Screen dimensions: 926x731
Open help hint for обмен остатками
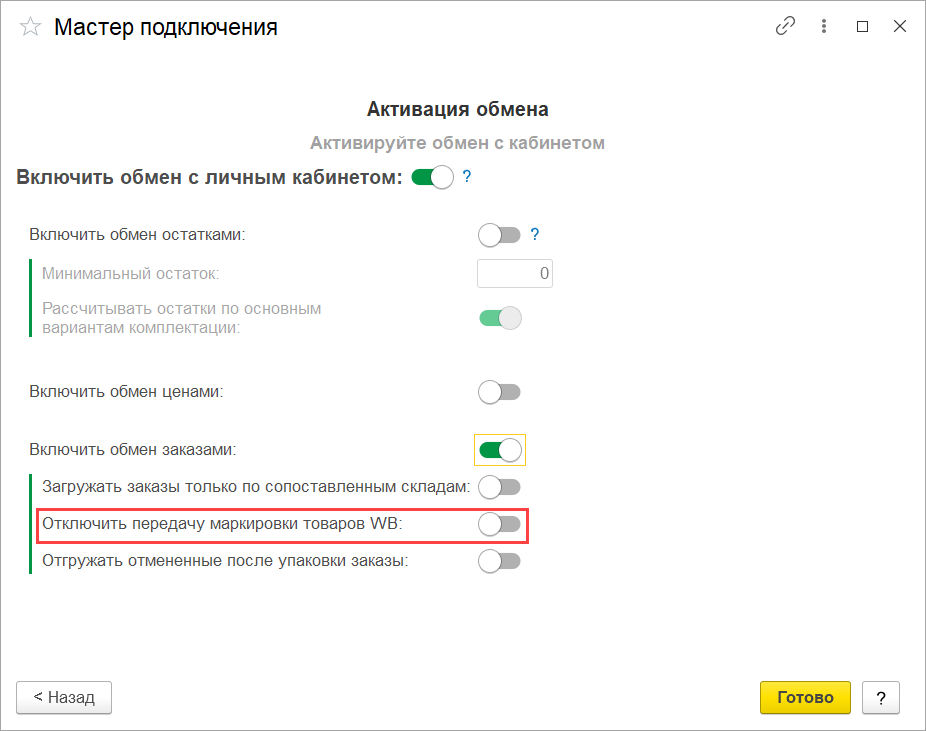[x=534, y=234]
